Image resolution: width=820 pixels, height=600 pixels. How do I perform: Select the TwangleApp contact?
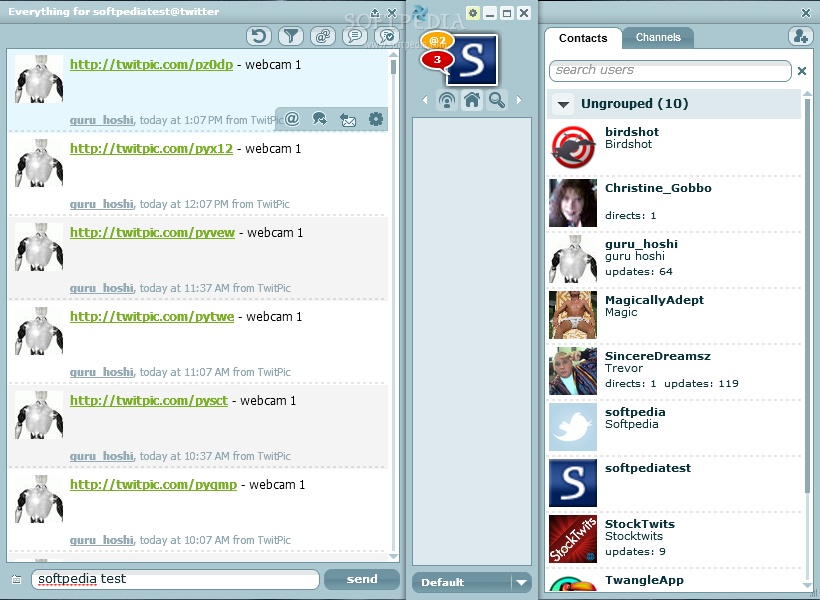tap(674, 581)
